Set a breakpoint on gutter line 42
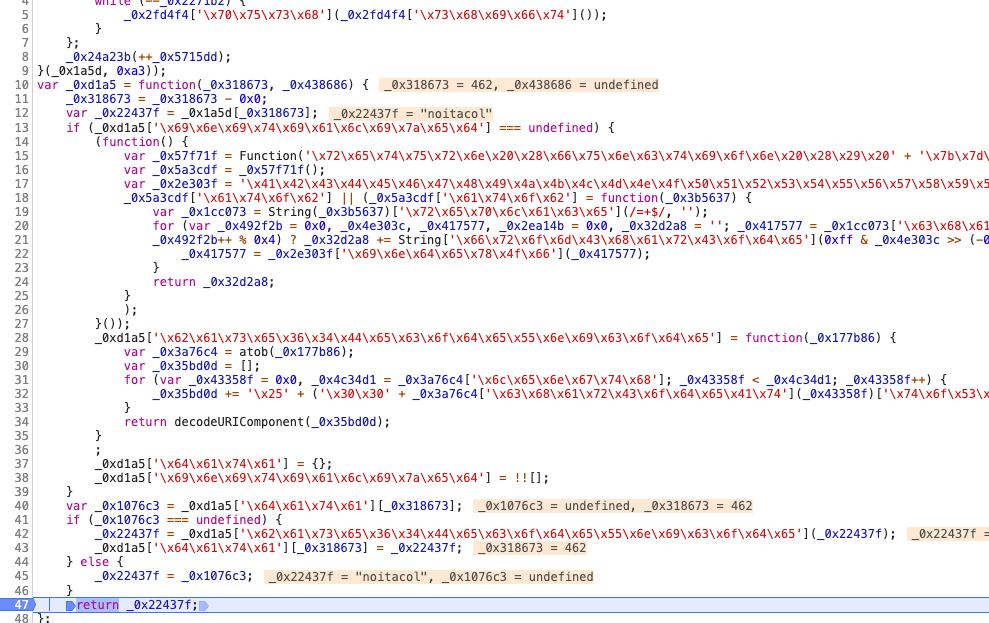 pyautogui.click(x=21, y=534)
